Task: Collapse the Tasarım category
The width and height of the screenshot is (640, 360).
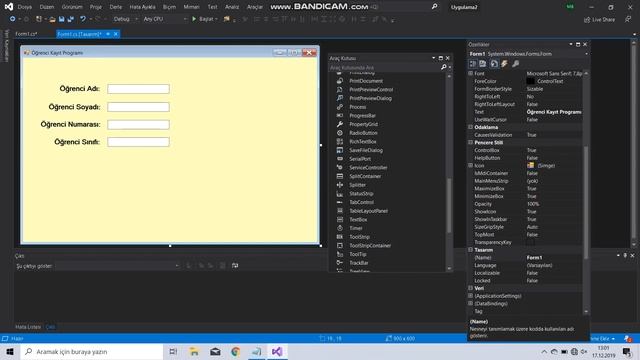Action: click(x=470, y=250)
